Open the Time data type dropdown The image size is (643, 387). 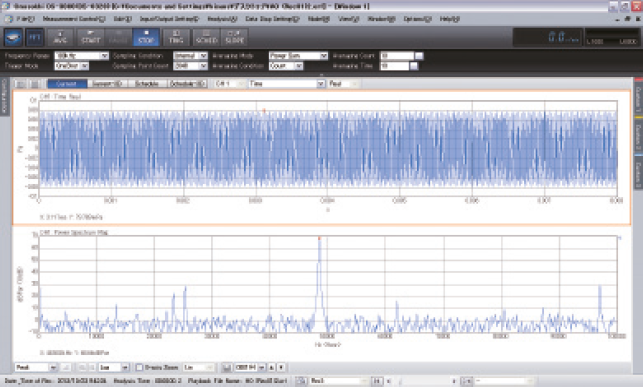point(287,84)
